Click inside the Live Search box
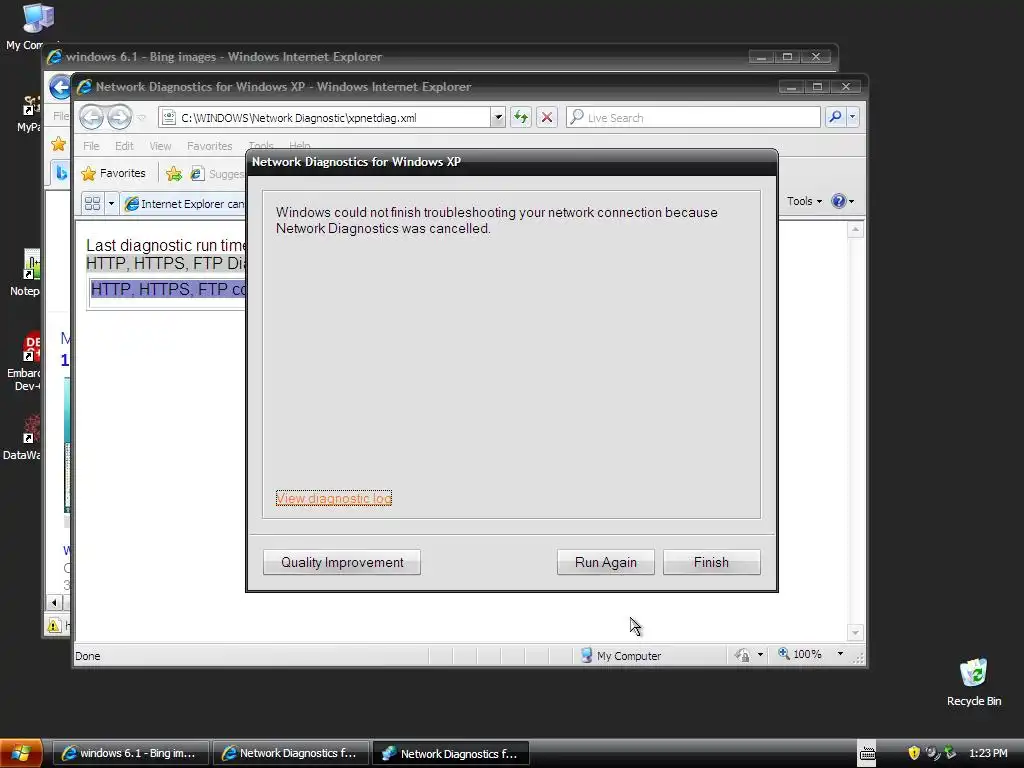This screenshot has height=768, width=1024. [693, 118]
